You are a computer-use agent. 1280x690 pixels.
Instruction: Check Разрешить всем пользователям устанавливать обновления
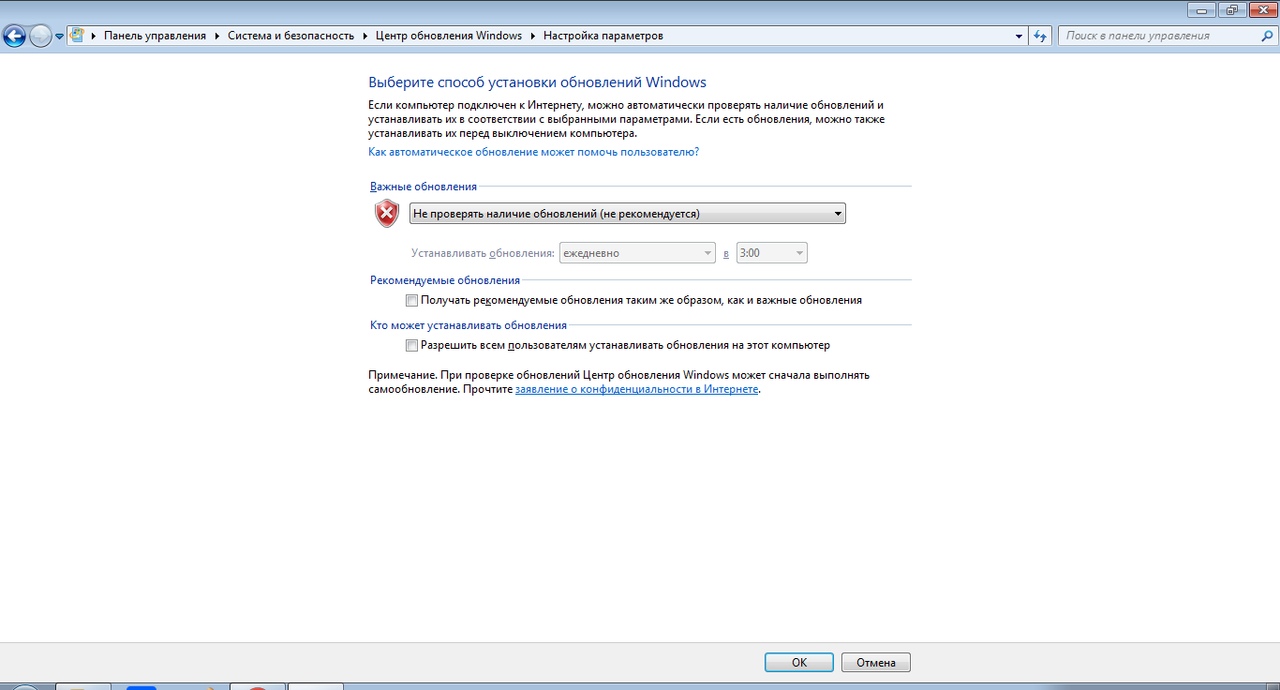pos(412,345)
